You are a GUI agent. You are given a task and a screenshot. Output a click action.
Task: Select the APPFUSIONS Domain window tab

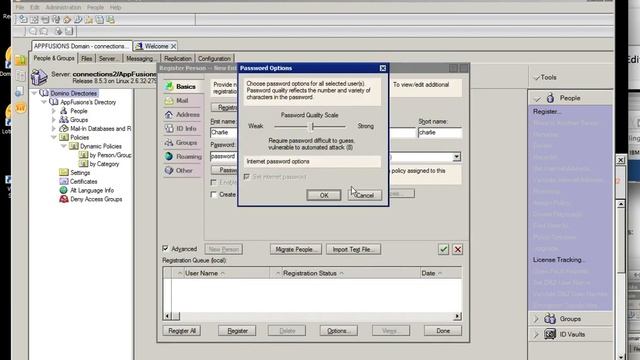click(x=81, y=46)
